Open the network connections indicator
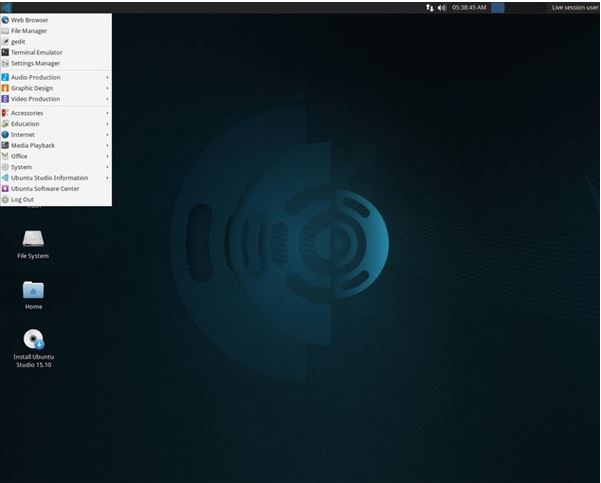The image size is (601, 483). point(430,7)
